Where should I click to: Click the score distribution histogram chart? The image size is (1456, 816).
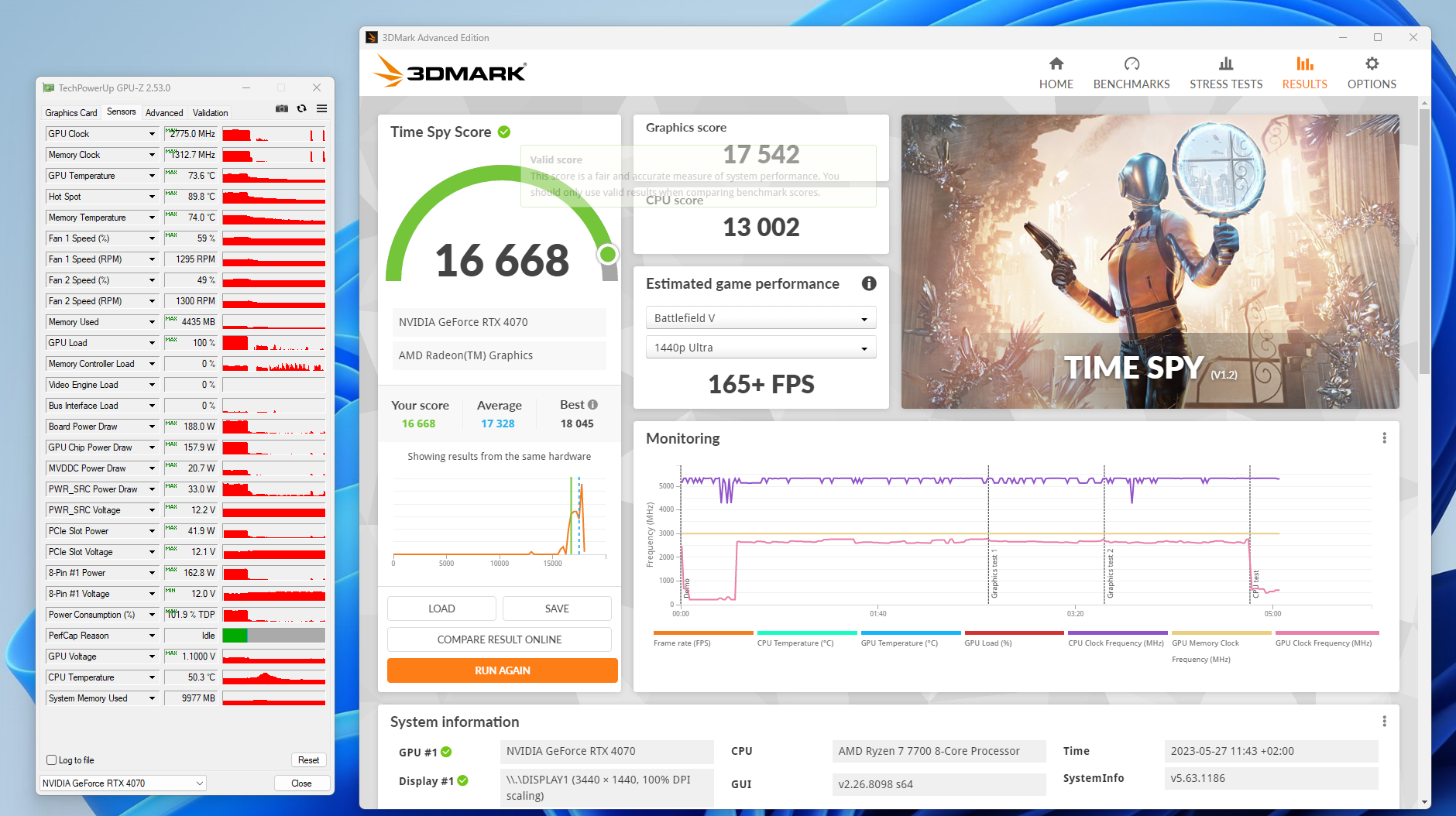pos(500,520)
